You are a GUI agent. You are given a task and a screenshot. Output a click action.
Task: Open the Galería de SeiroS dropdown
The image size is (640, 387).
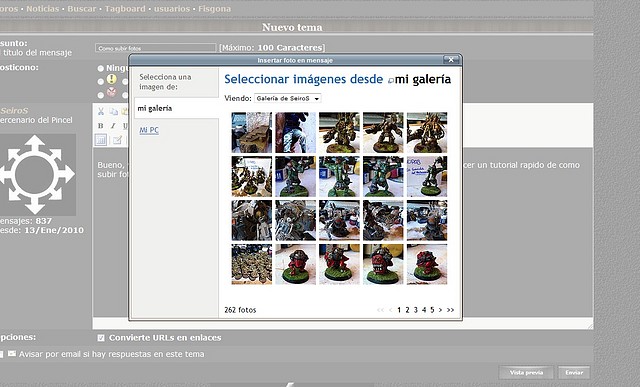[288, 98]
